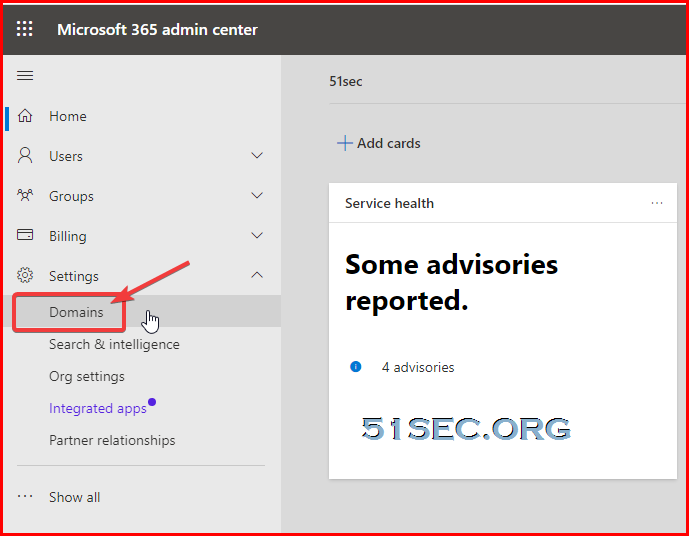Click the Groups people icon
This screenshot has height=536, width=689.
pos(25,195)
